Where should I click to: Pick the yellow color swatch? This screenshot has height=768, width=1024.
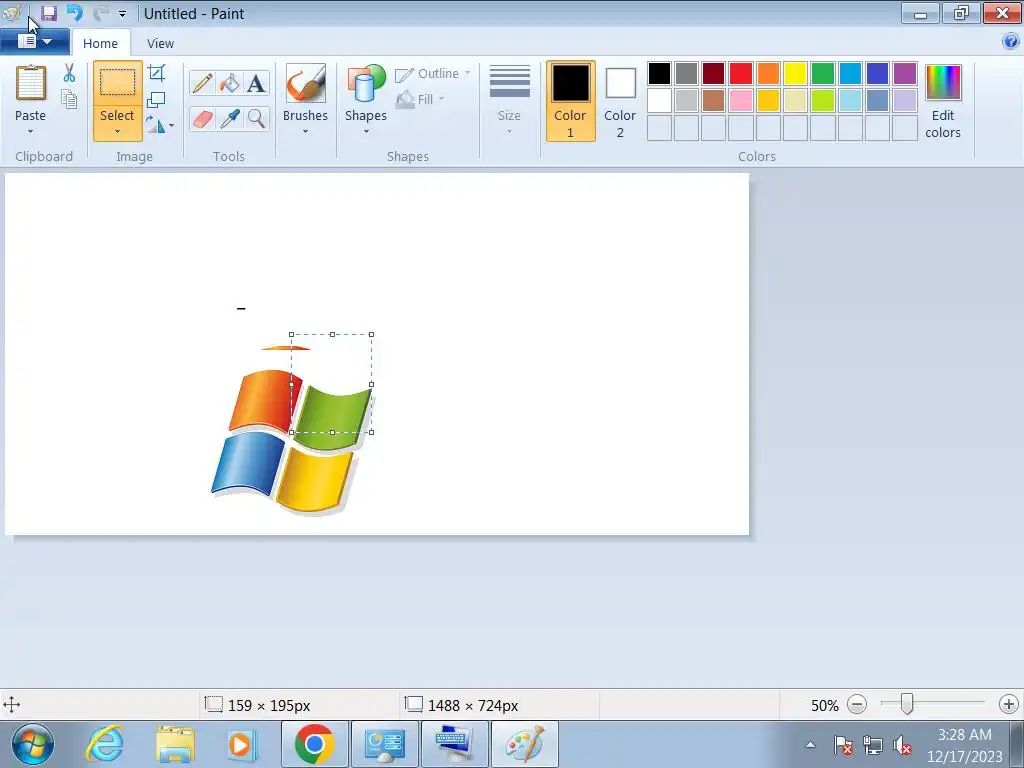(795, 73)
